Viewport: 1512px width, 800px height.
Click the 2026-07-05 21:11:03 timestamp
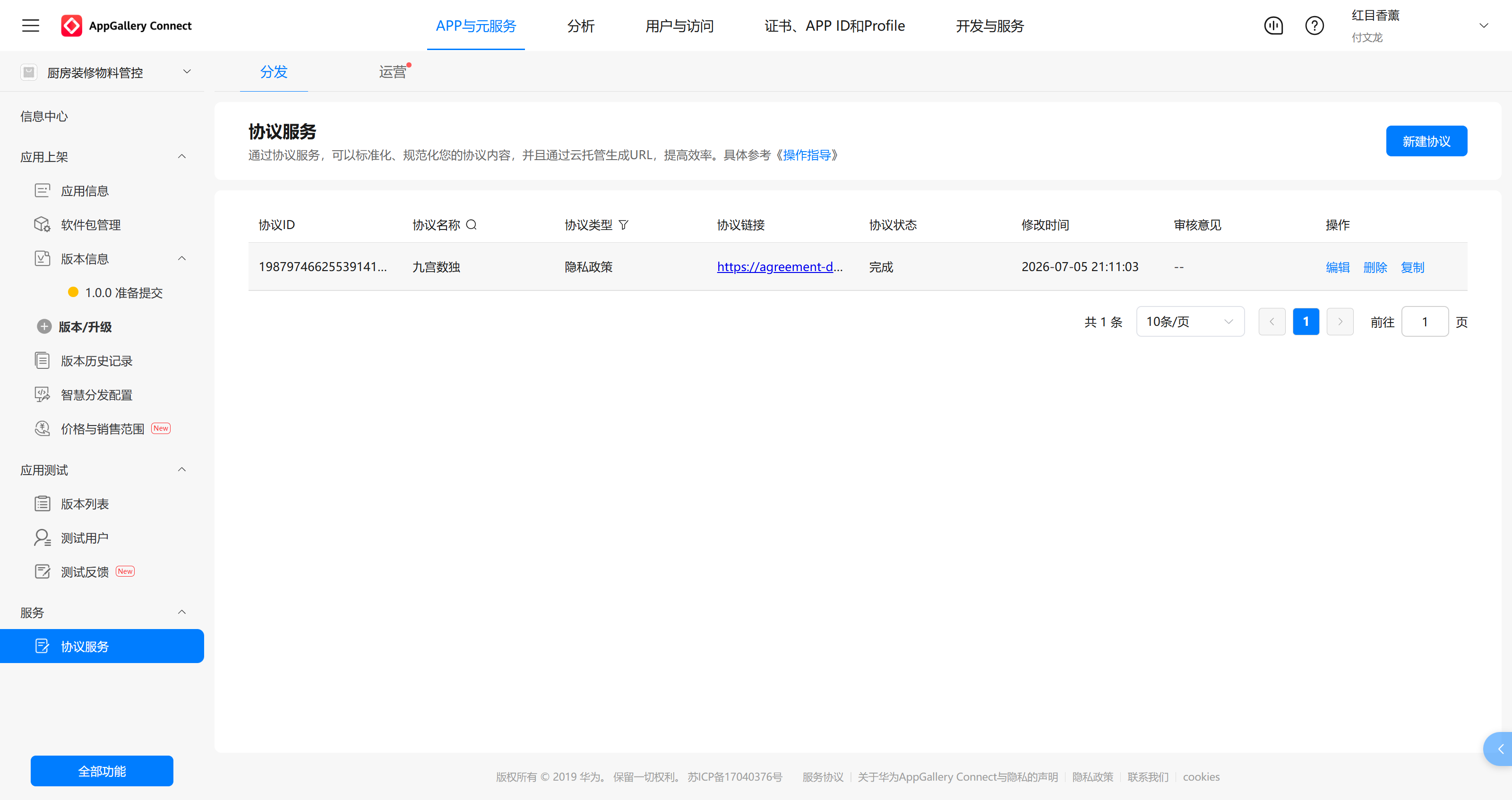click(x=1079, y=267)
